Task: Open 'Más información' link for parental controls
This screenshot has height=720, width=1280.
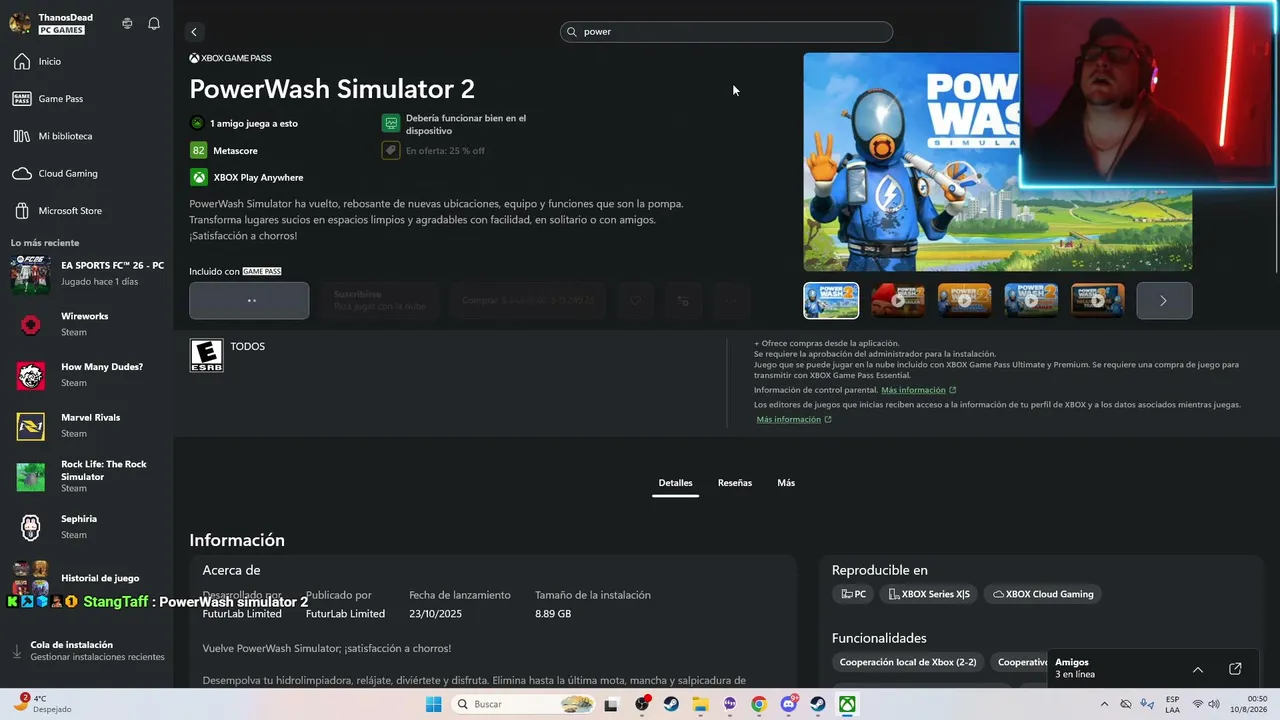Action: coord(913,390)
